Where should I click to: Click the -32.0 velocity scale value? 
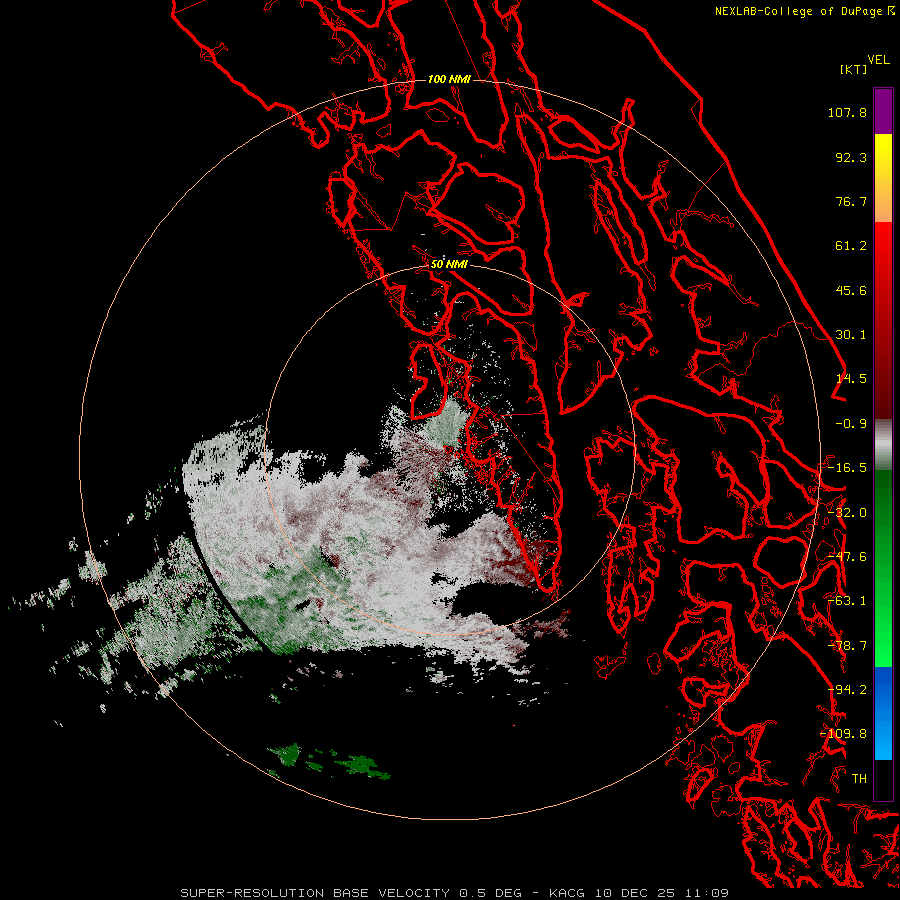coord(847,513)
